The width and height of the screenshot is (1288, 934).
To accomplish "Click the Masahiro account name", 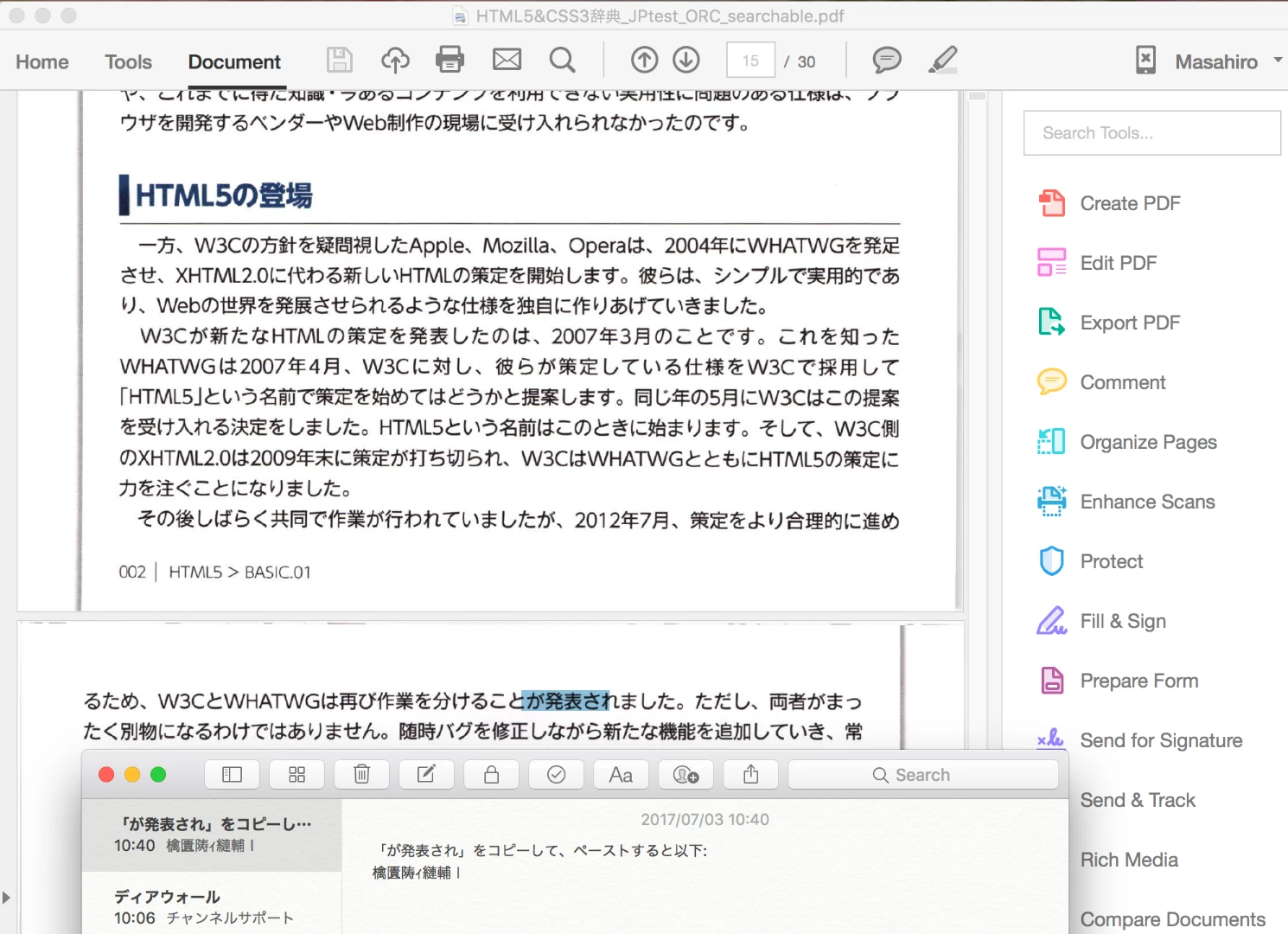I will (1215, 62).
